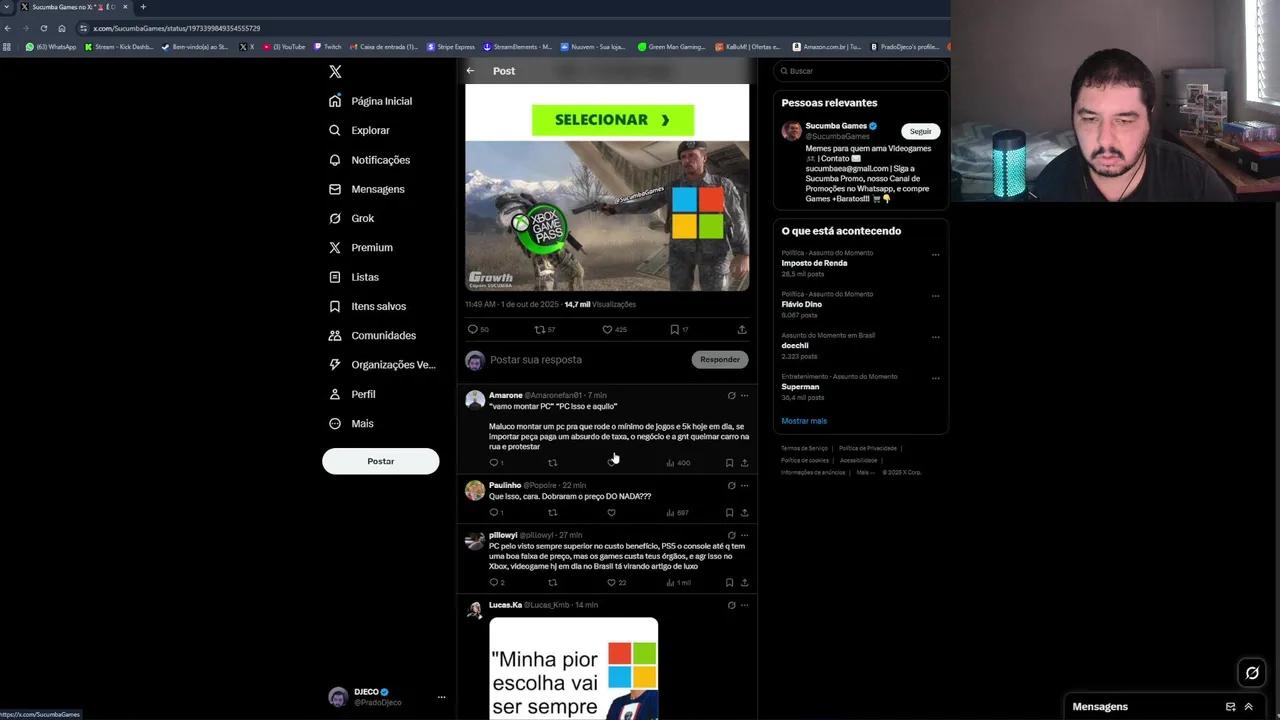
Task: Toggle like on Paulinho's reply
Action: (611, 512)
